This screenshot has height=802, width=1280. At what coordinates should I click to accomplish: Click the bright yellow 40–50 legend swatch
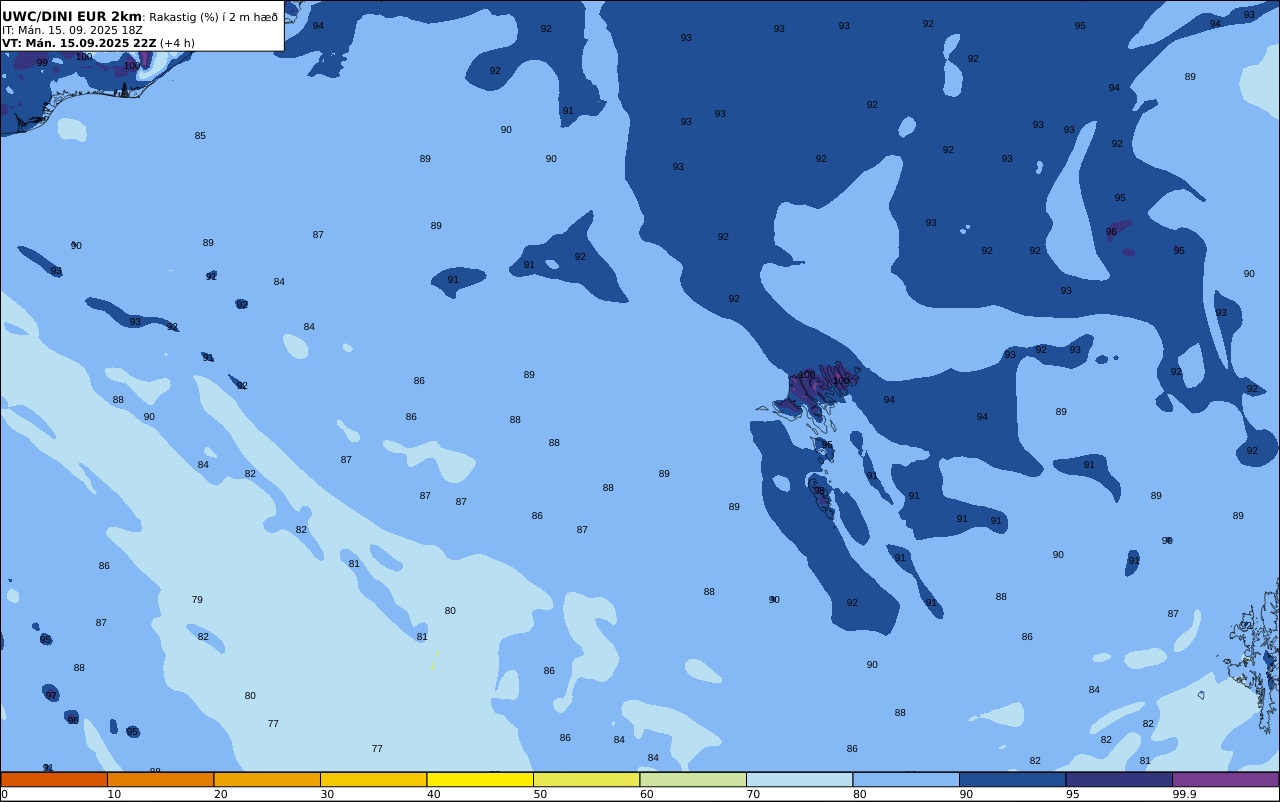coord(480,779)
